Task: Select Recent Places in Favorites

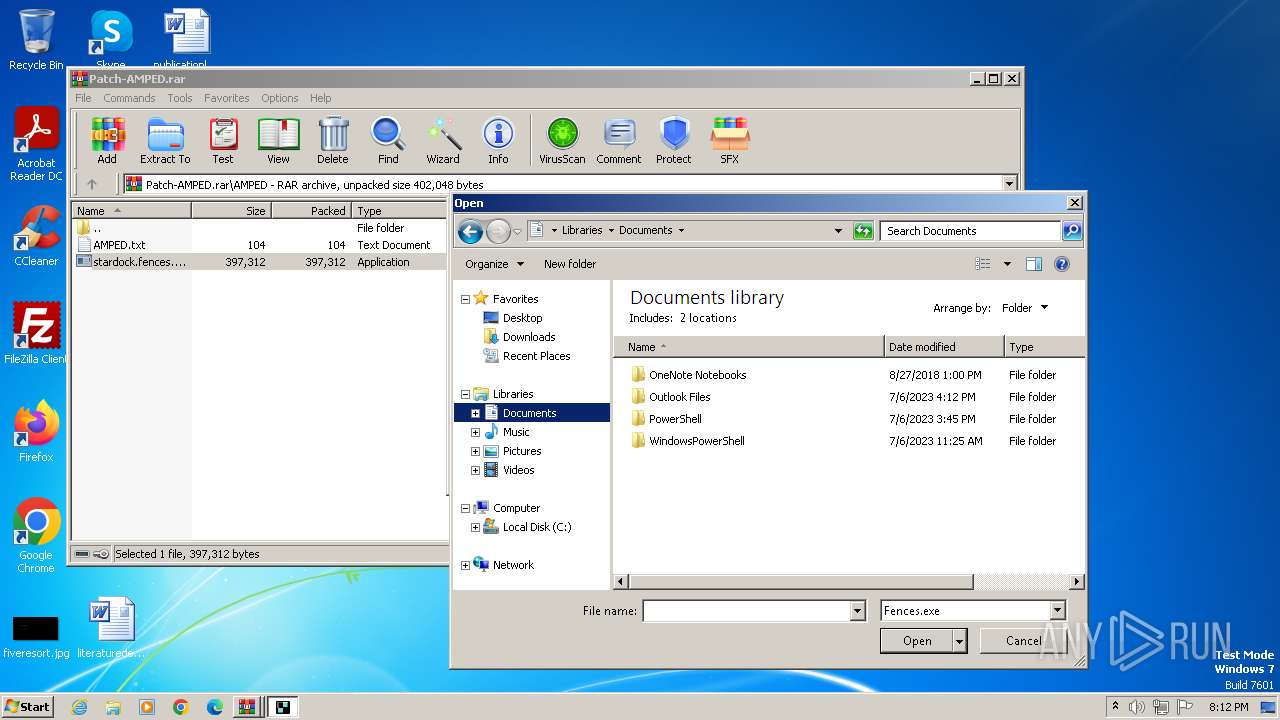Action: [x=536, y=356]
